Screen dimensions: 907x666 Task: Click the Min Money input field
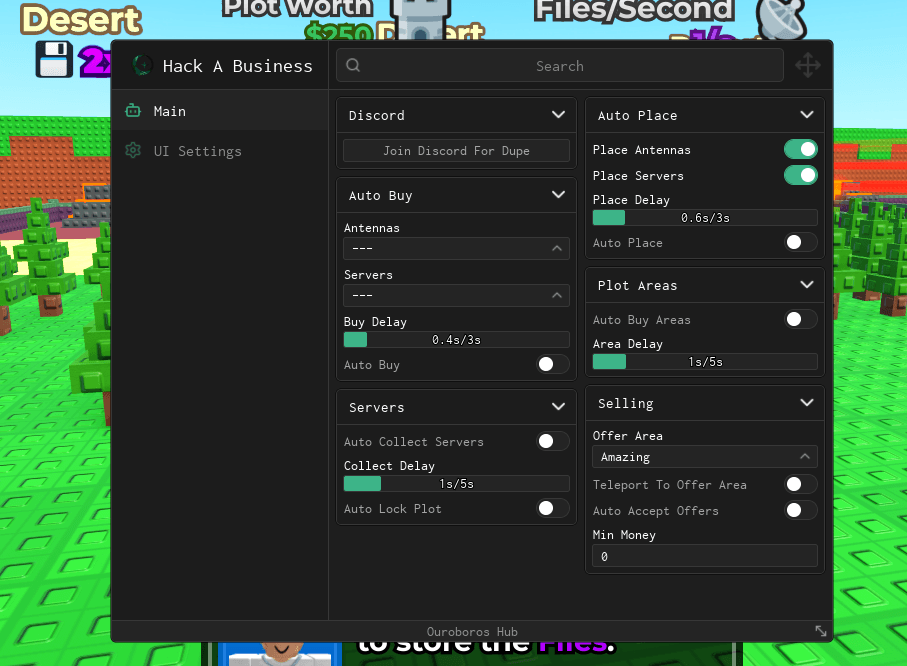705,556
